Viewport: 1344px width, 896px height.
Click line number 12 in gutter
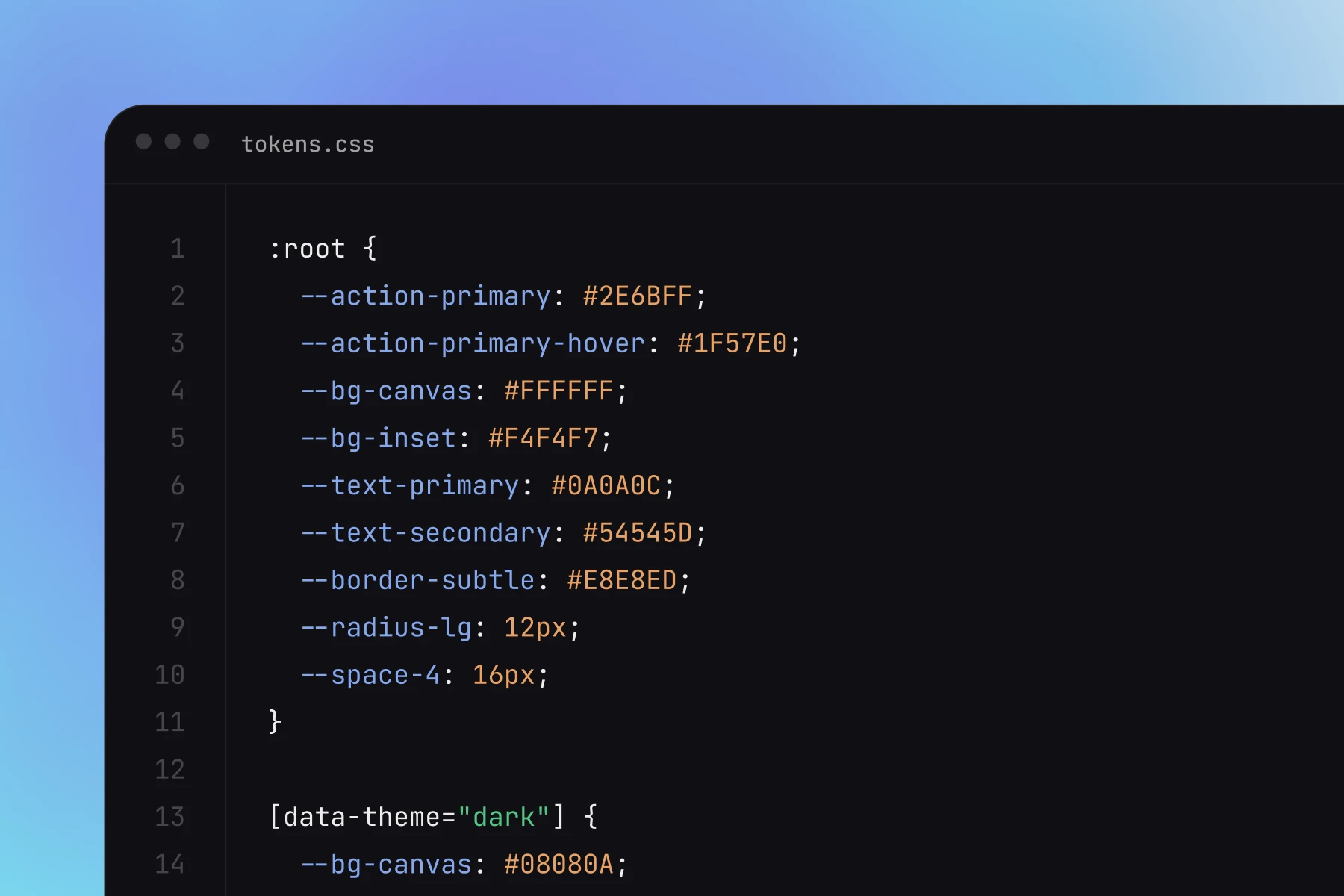[x=169, y=770]
